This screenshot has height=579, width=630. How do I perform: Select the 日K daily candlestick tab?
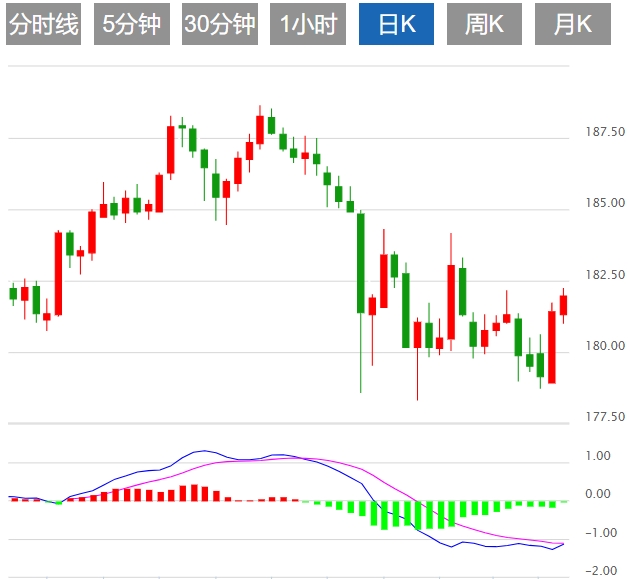click(396, 24)
